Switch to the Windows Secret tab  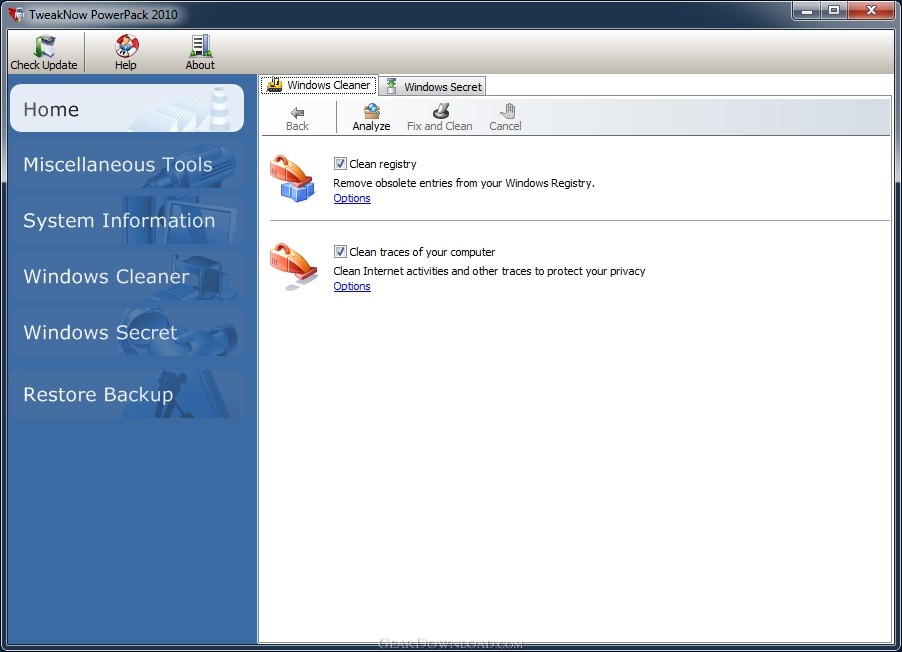(433, 87)
